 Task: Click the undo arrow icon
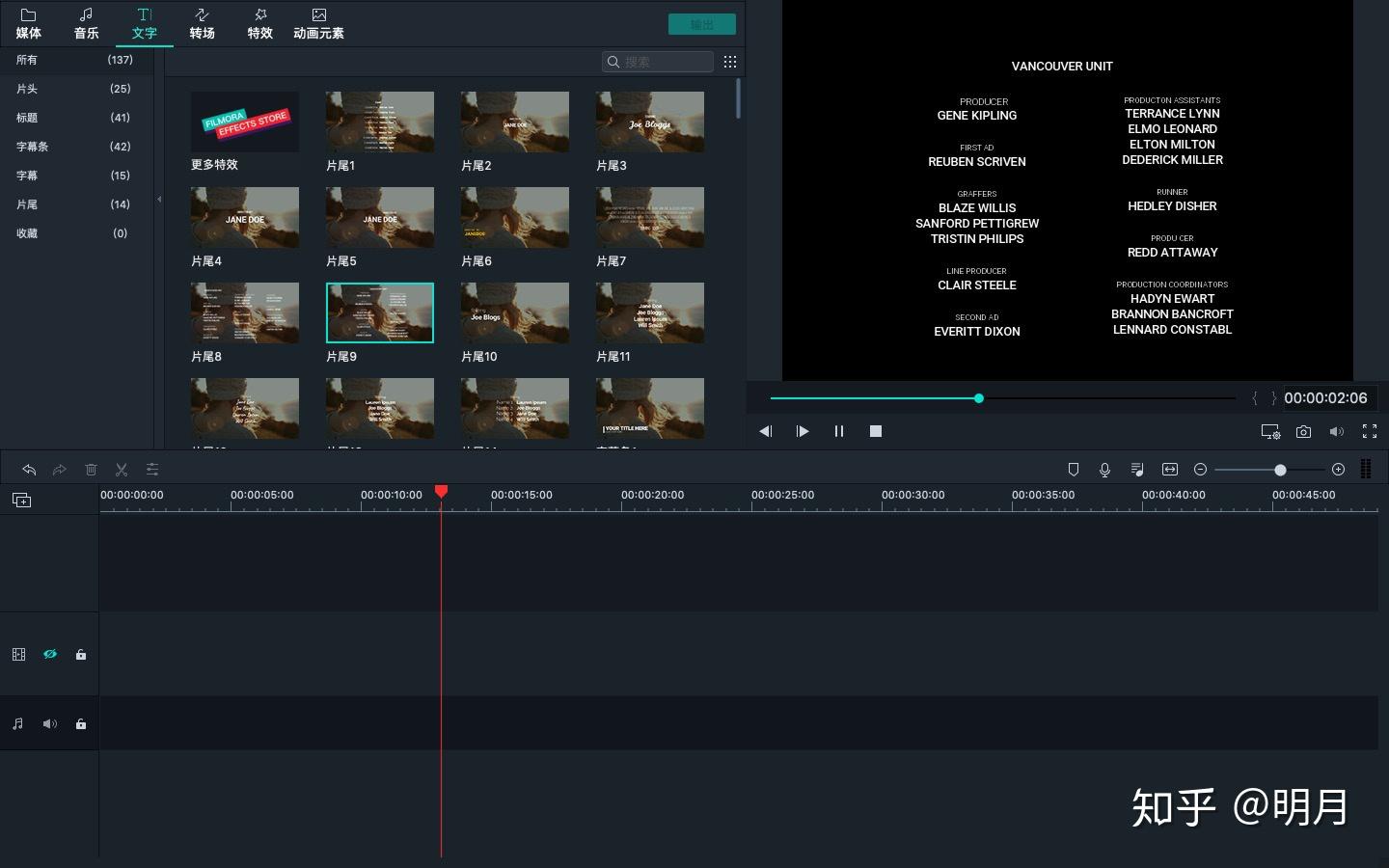pos(29,470)
